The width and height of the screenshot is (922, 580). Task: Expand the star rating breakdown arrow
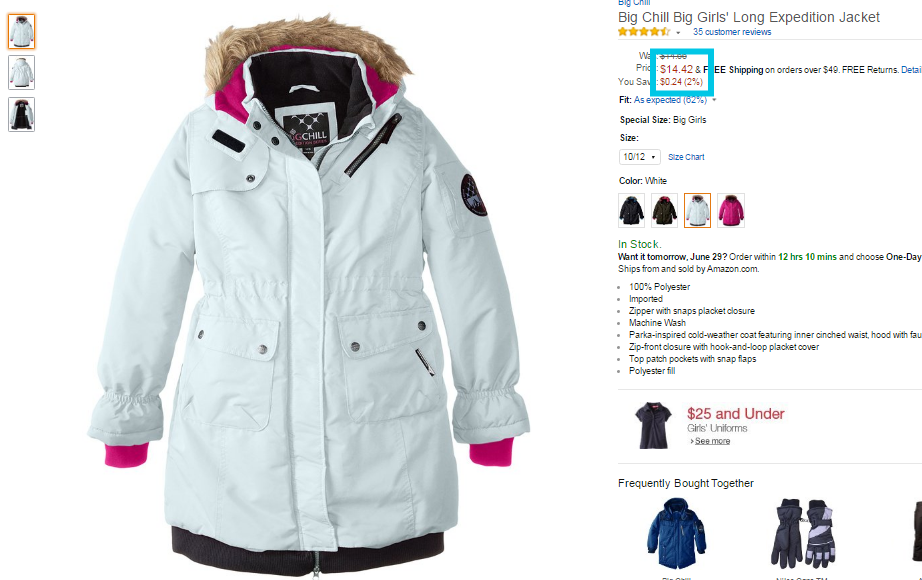pos(678,33)
